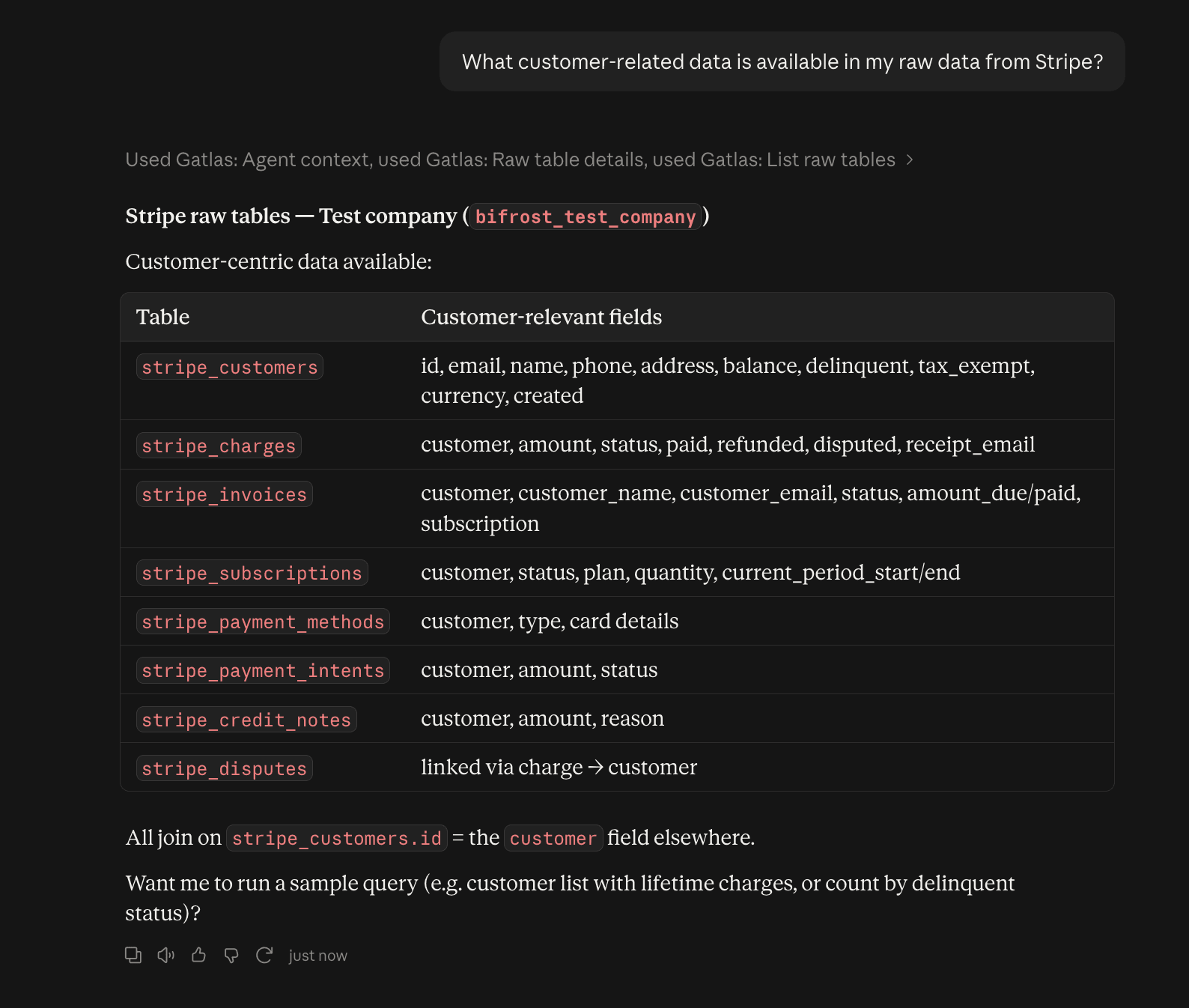The width and height of the screenshot is (1189, 1008).
Task: Give the response a thumbs up
Action: click(198, 955)
